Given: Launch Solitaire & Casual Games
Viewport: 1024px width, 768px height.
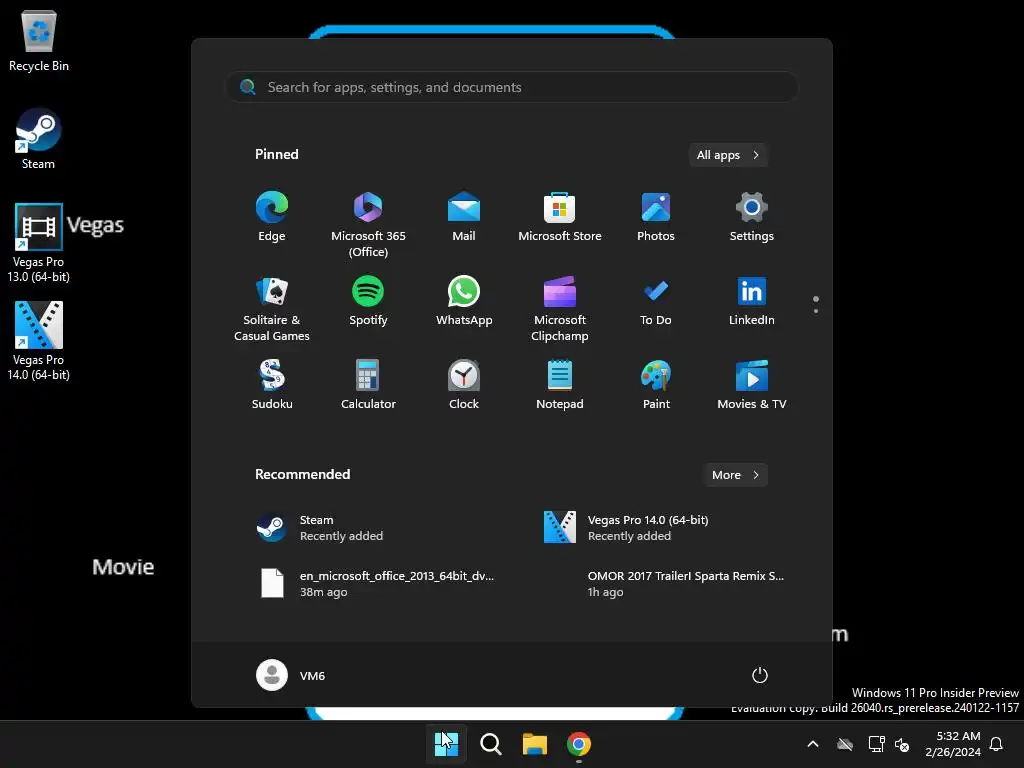Looking at the screenshot, I should click(272, 309).
